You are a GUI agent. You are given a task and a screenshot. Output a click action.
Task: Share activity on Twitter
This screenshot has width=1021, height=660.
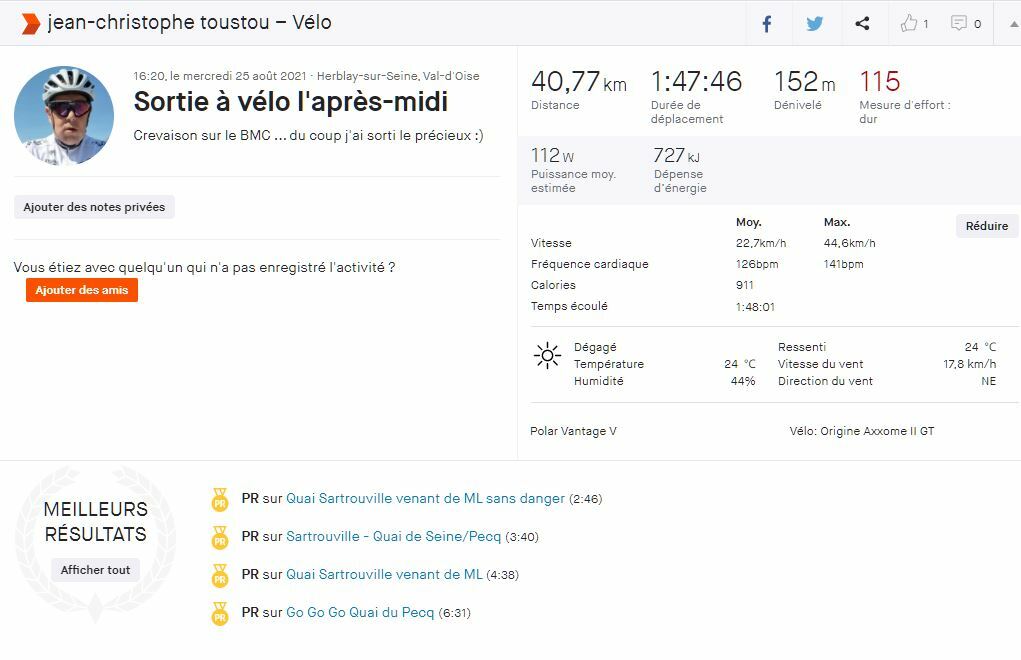point(815,24)
